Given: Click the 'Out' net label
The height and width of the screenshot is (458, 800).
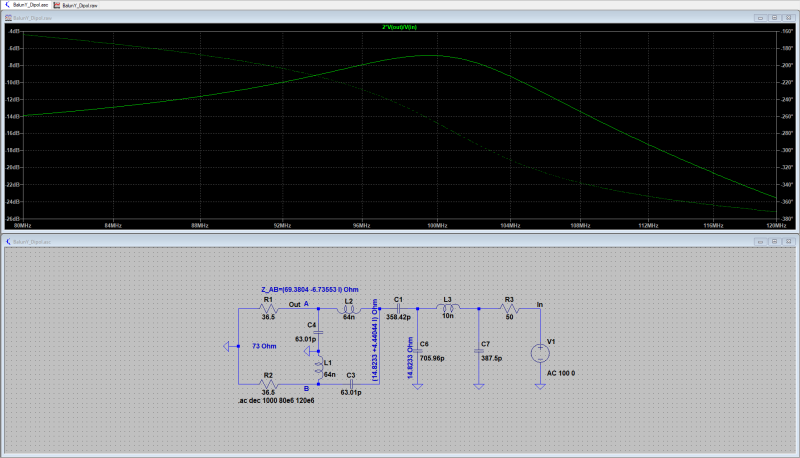Looking at the screenshot, I should pyautogui.click(x=294, y=304).
